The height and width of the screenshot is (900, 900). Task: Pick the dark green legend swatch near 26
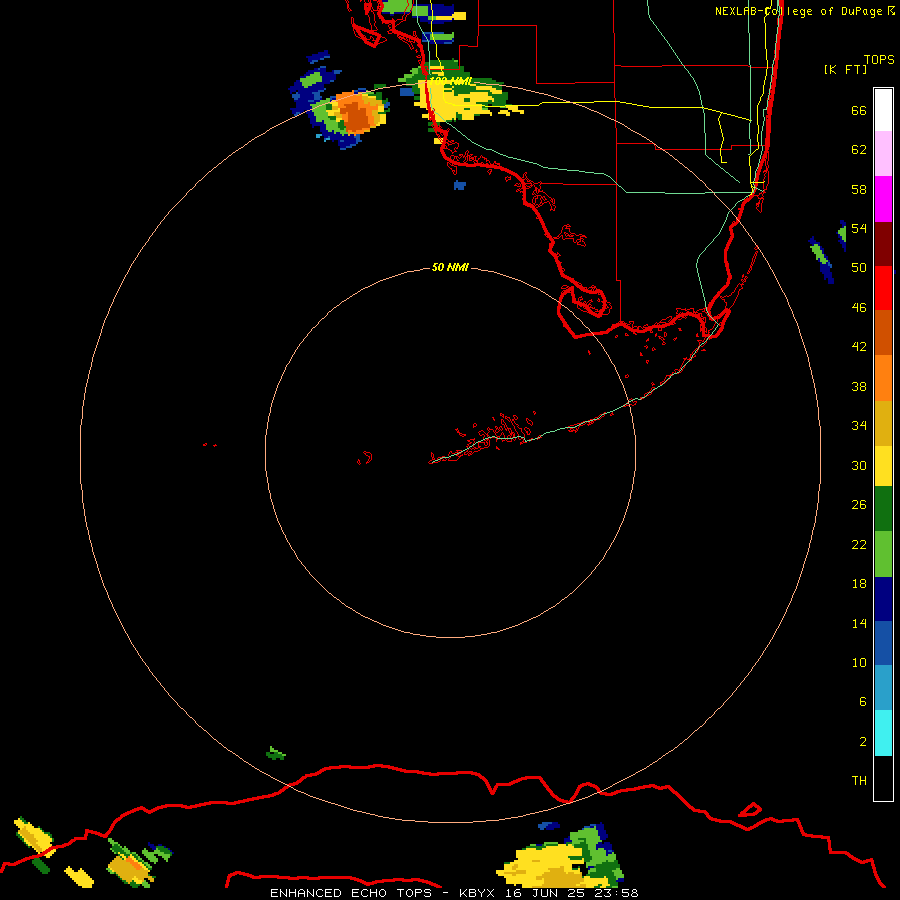click(883, 509)
